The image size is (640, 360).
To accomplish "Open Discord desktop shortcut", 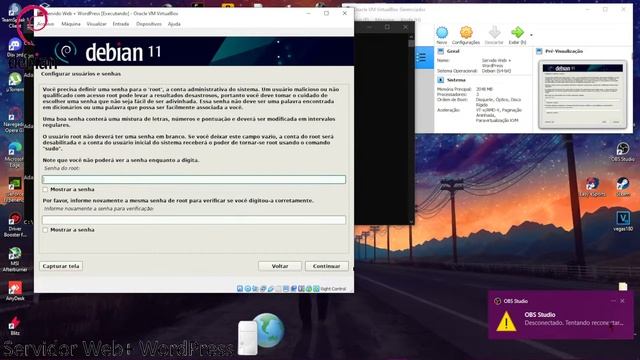I will [15, 48].
